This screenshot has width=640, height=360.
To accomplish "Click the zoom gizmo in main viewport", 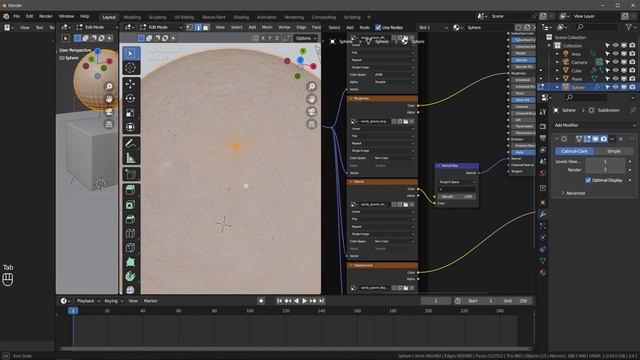I will 311,87.
